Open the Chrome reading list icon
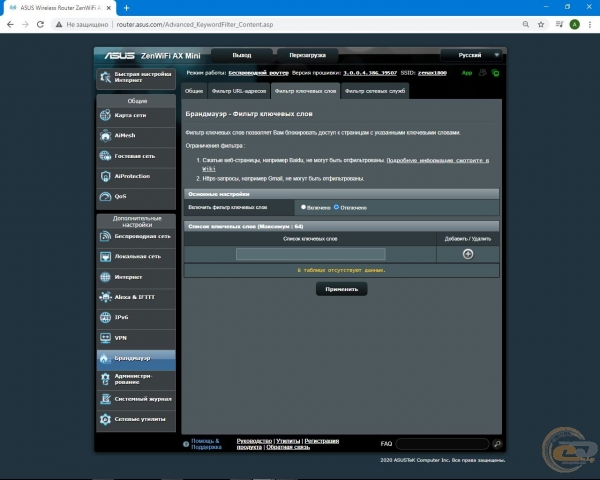 [x=559, y=24]
